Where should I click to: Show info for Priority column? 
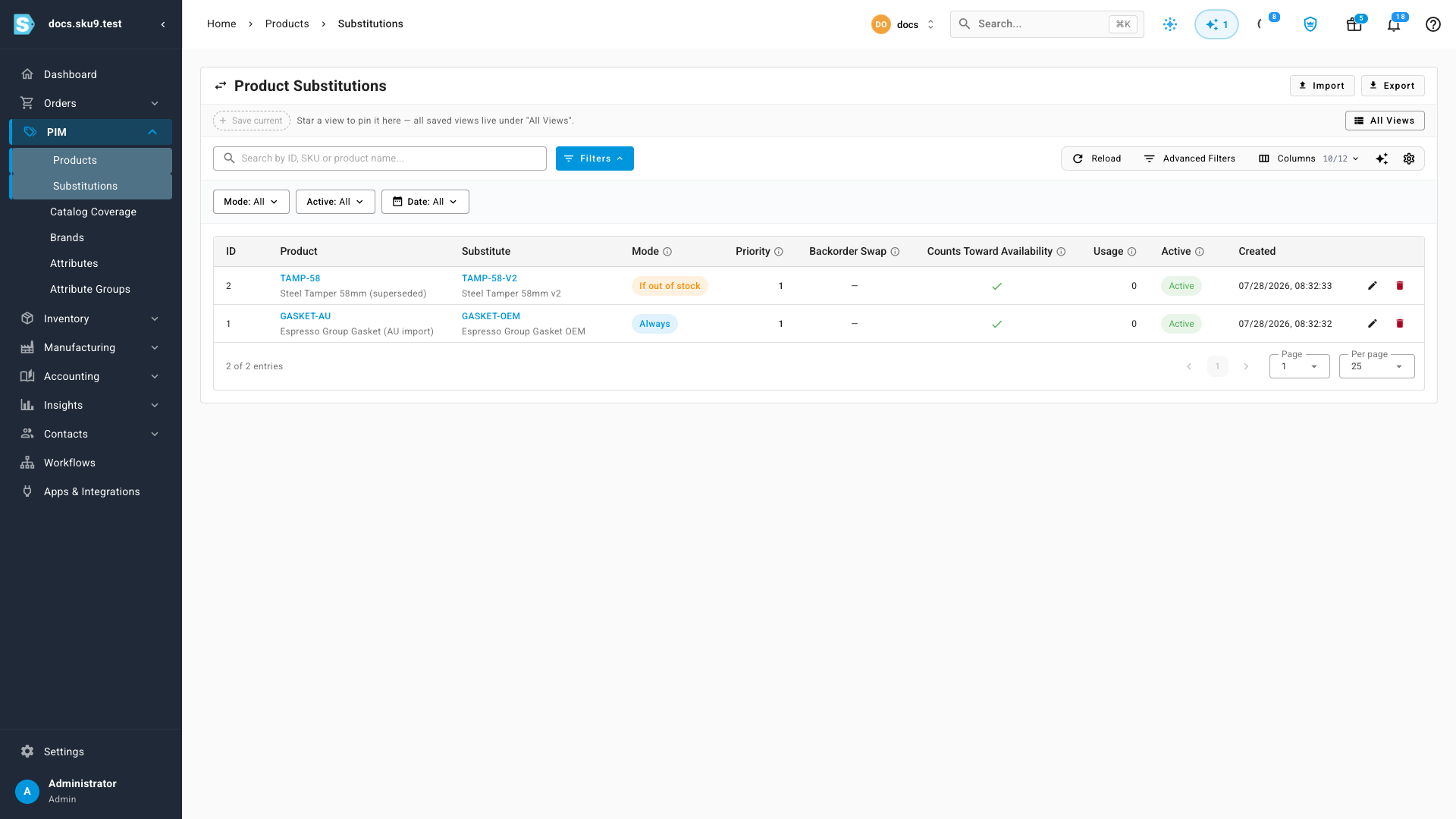pyautogui.click(x=778, y=252)
